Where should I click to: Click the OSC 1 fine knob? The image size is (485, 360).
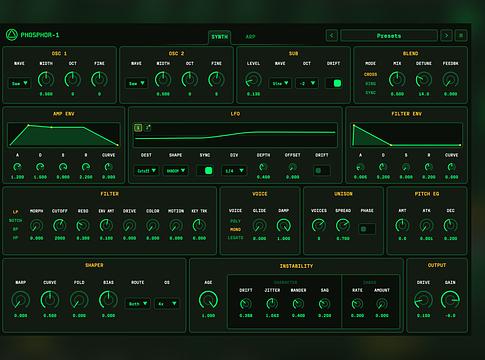click(x=99, y=80)
